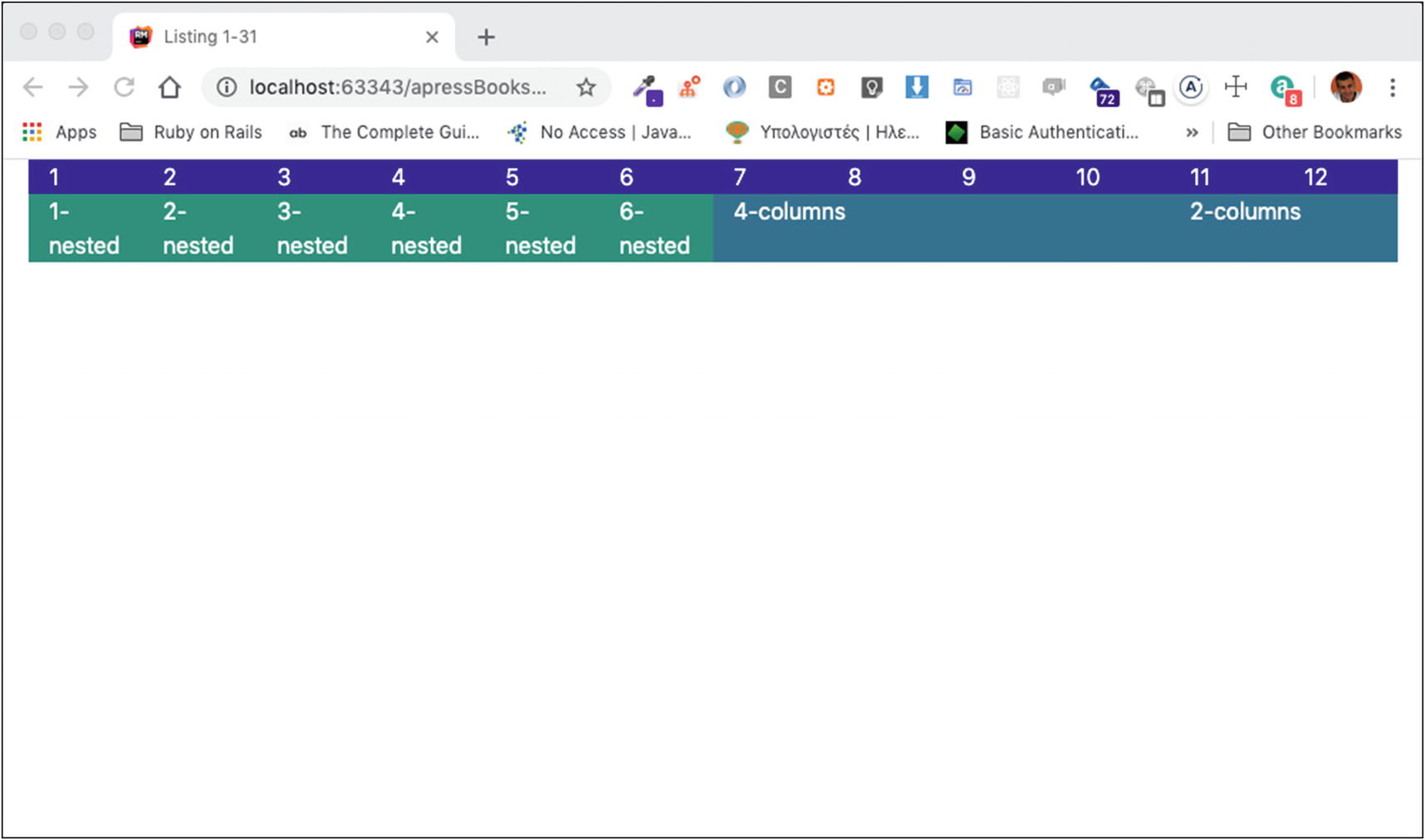Viewport: 1425px width, 840px height.
Task: Open the gray letter C extension
Action: (x=780, y=87)
